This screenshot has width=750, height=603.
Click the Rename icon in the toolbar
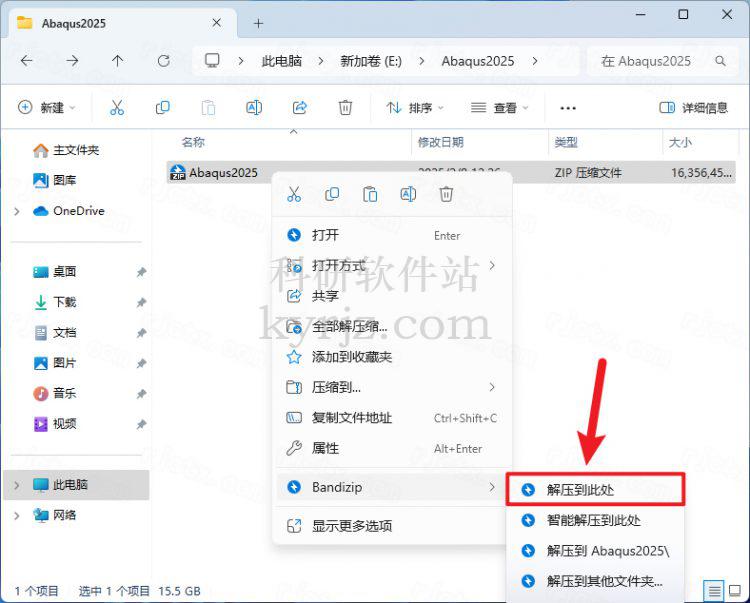tap(254, 108)
